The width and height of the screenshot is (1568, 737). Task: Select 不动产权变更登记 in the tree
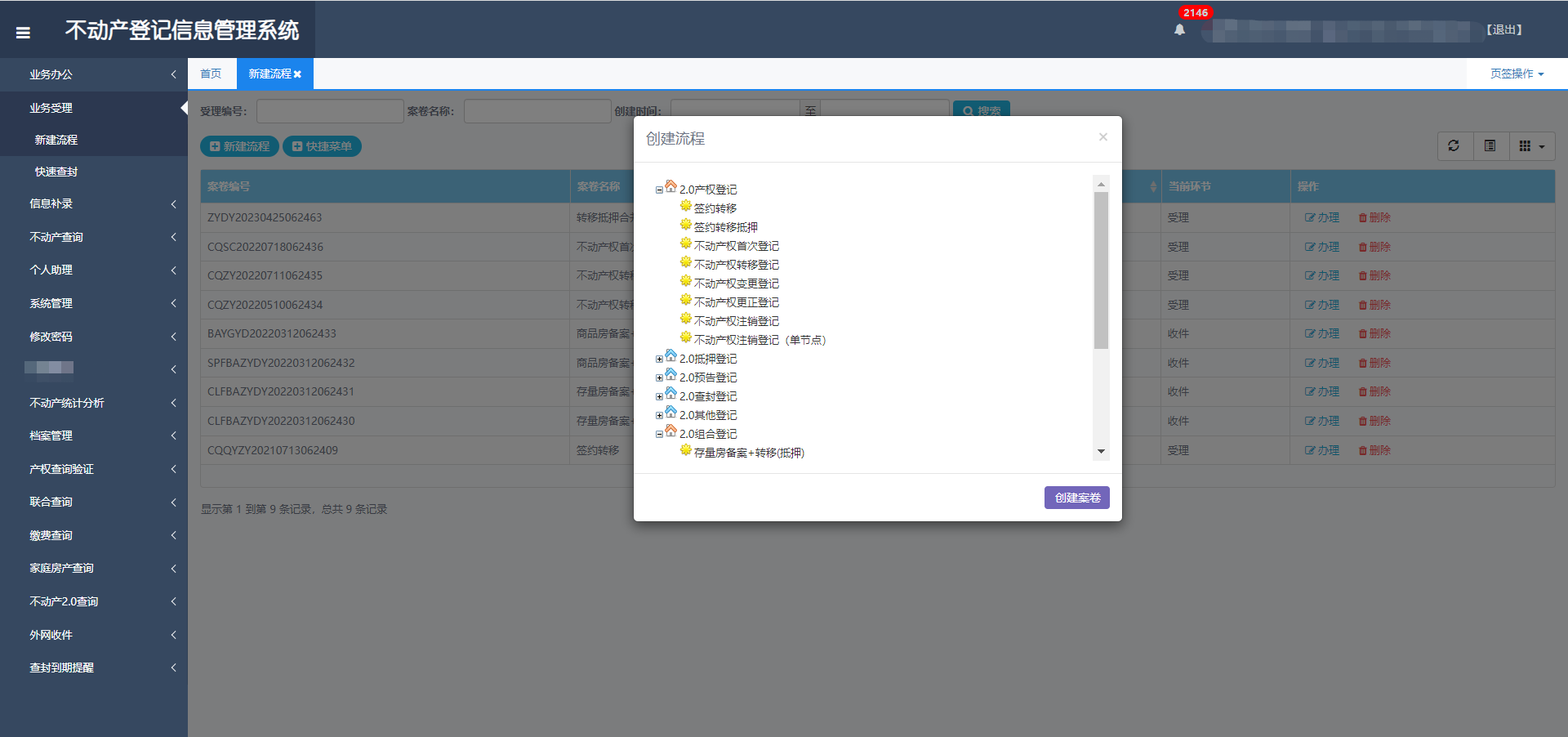736,284
